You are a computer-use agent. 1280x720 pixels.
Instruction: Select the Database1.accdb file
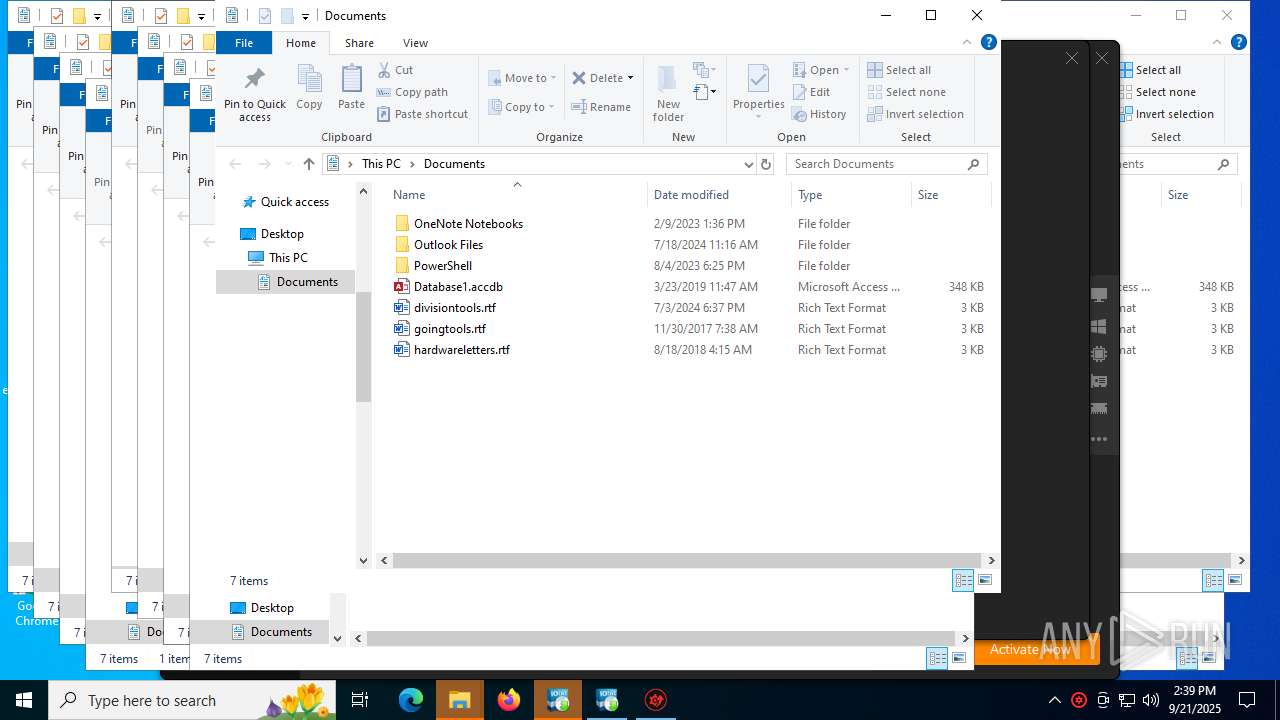(x=458, y=287)
